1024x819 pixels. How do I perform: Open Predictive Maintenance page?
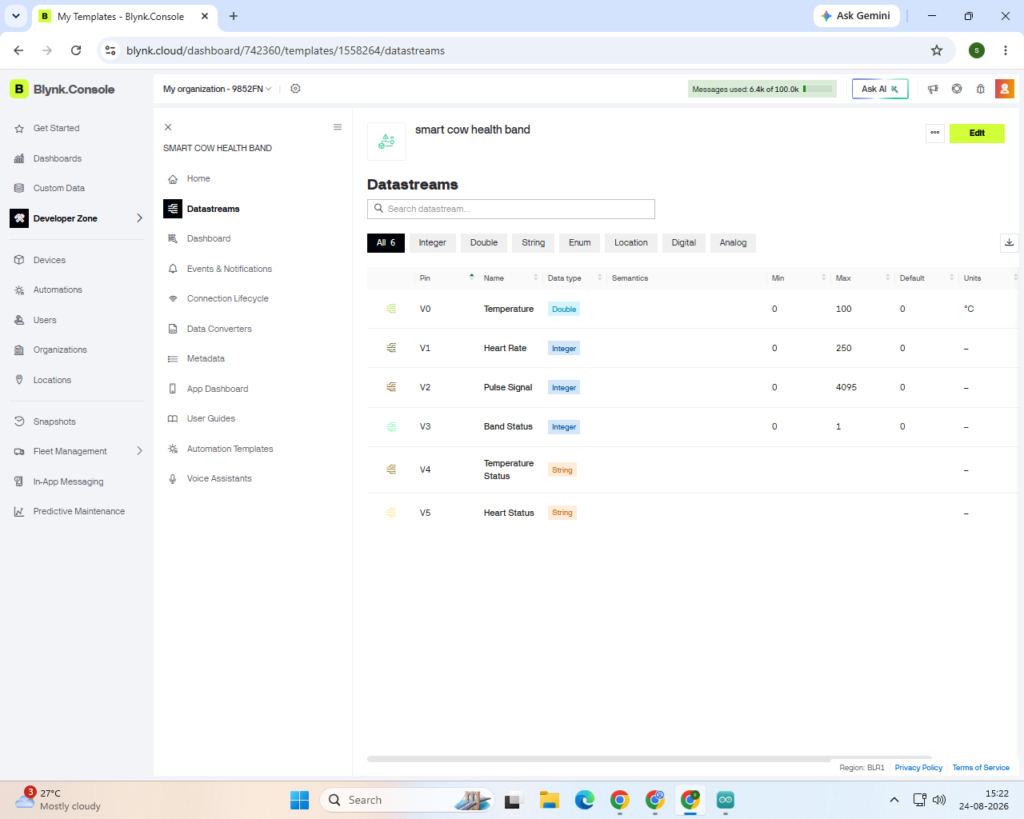tap(78, 511)
